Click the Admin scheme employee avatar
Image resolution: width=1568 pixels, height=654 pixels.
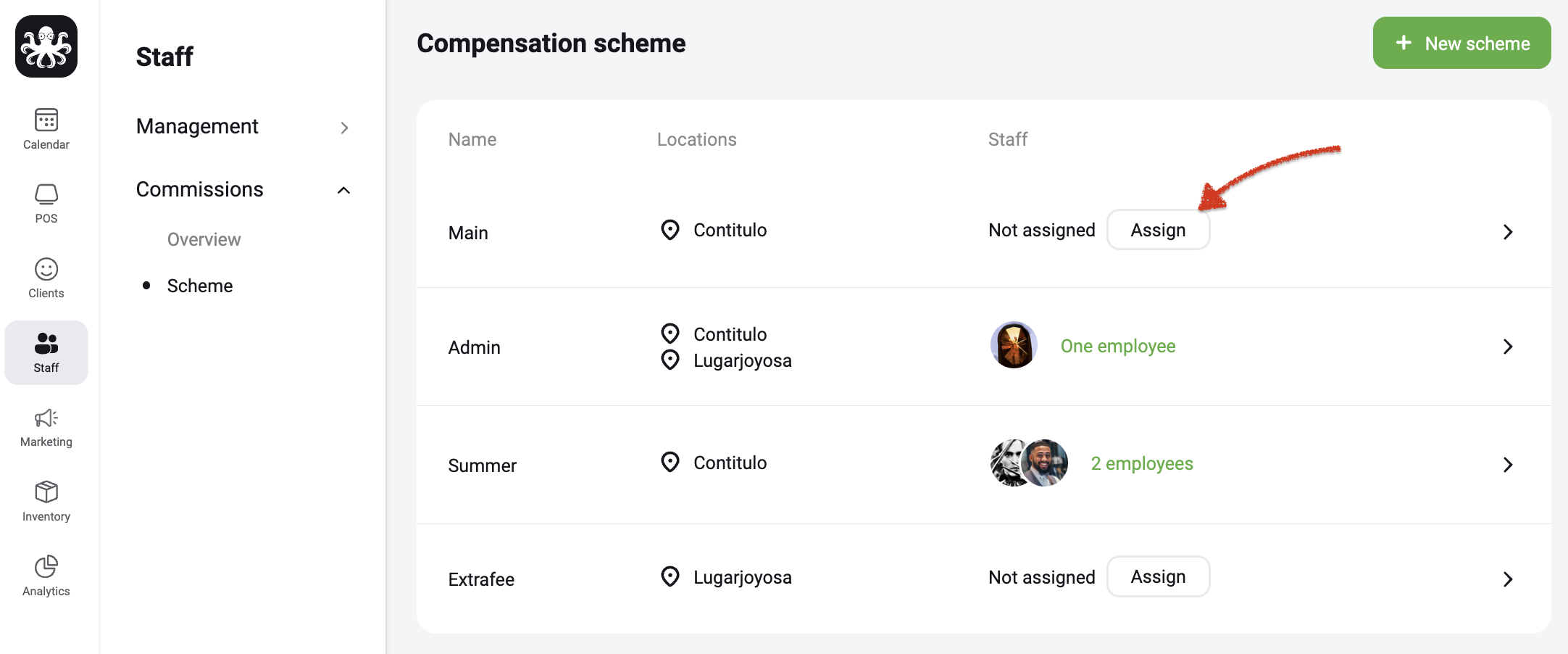(x=1014, y=345)
